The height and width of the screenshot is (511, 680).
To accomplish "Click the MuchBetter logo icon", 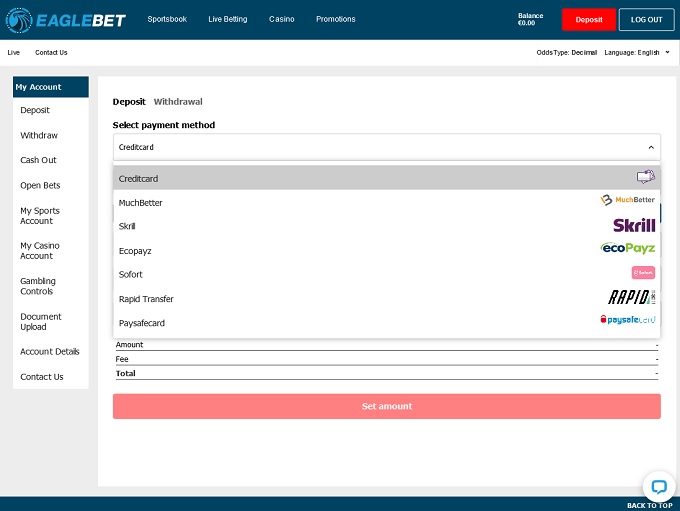I will (627, 200).
